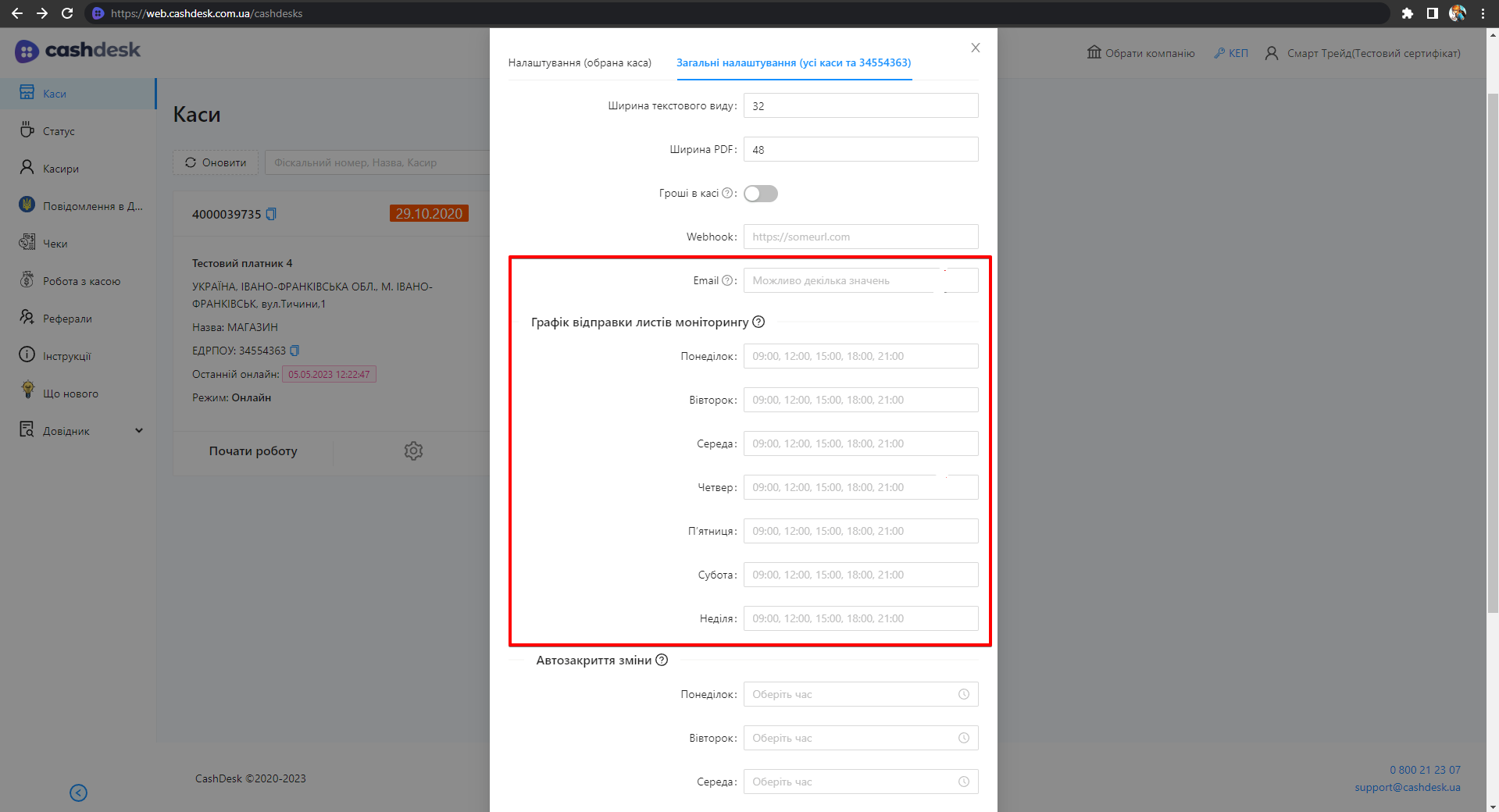The width and height of the screenshot is (1499, 812).
Task: Click the Оновити button
Action: click(x=215, y=162)
